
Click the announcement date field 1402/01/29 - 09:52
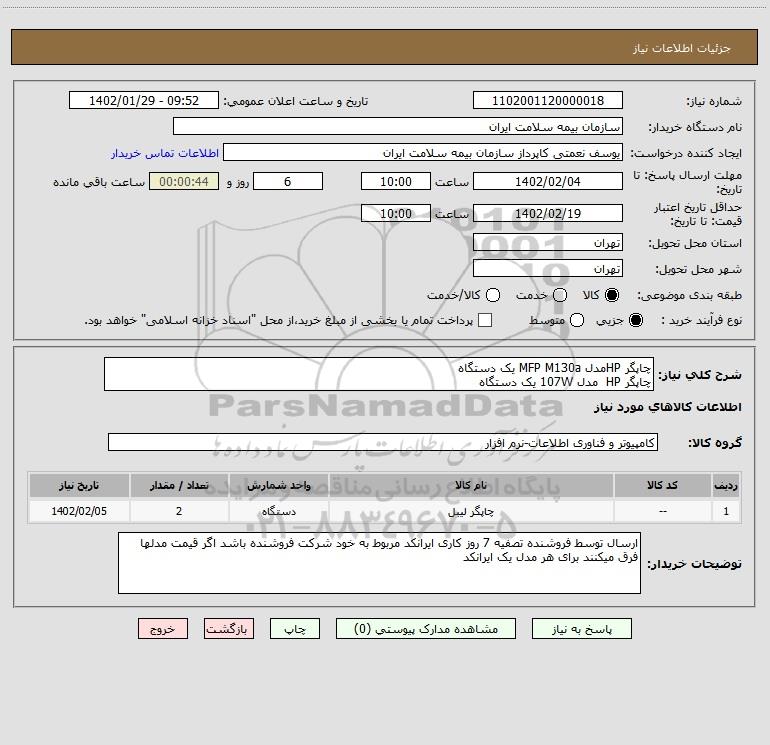pos(144,101)
